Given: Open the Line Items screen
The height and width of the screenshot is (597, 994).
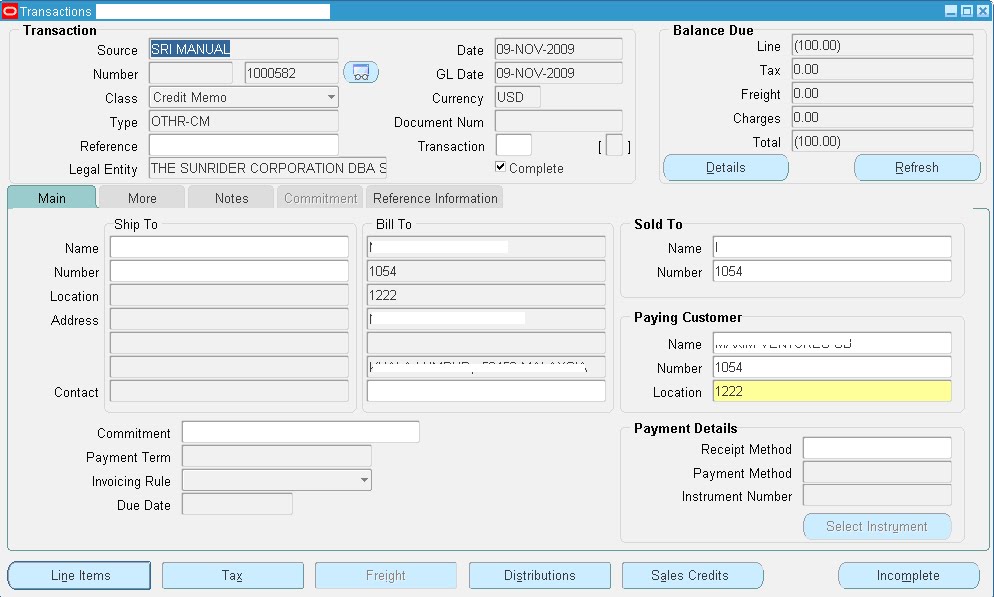Looking at the screenshot, I should tap(78, 575).
